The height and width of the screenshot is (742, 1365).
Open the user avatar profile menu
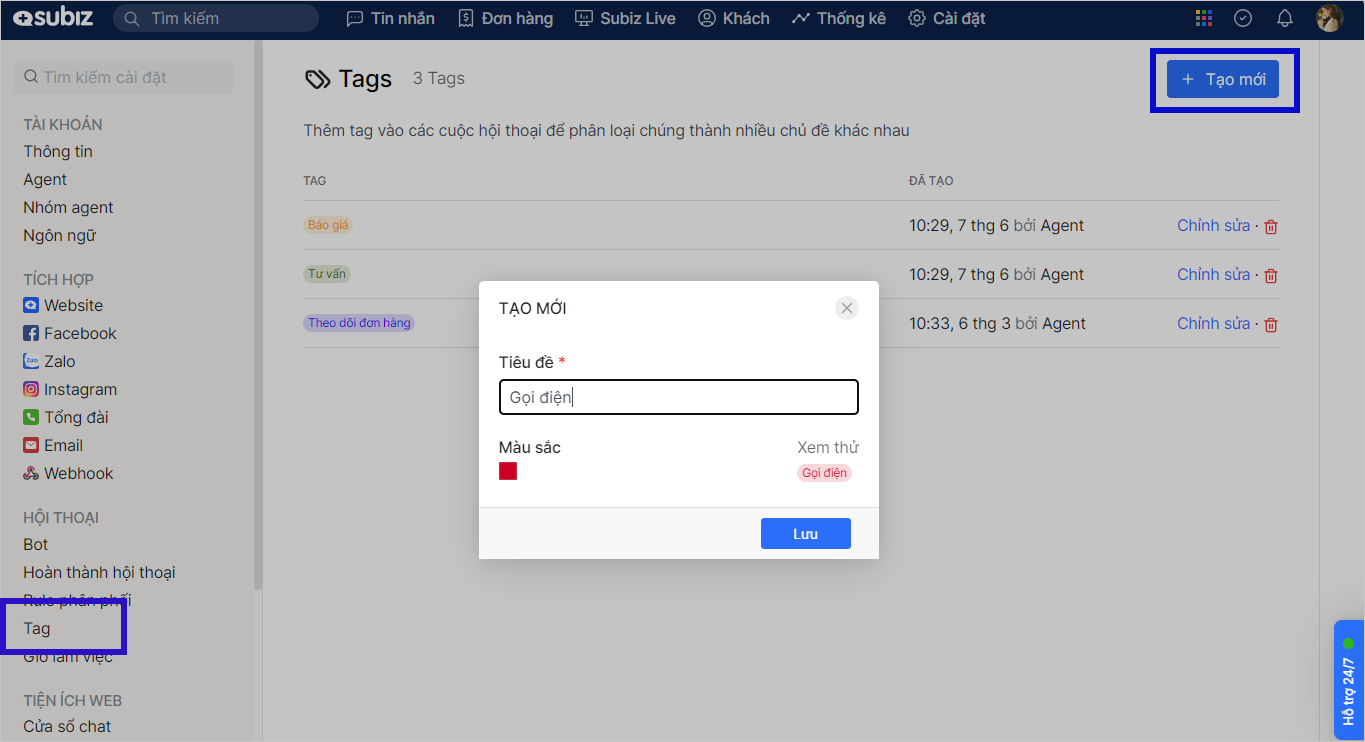click(x=1329, y=19)
